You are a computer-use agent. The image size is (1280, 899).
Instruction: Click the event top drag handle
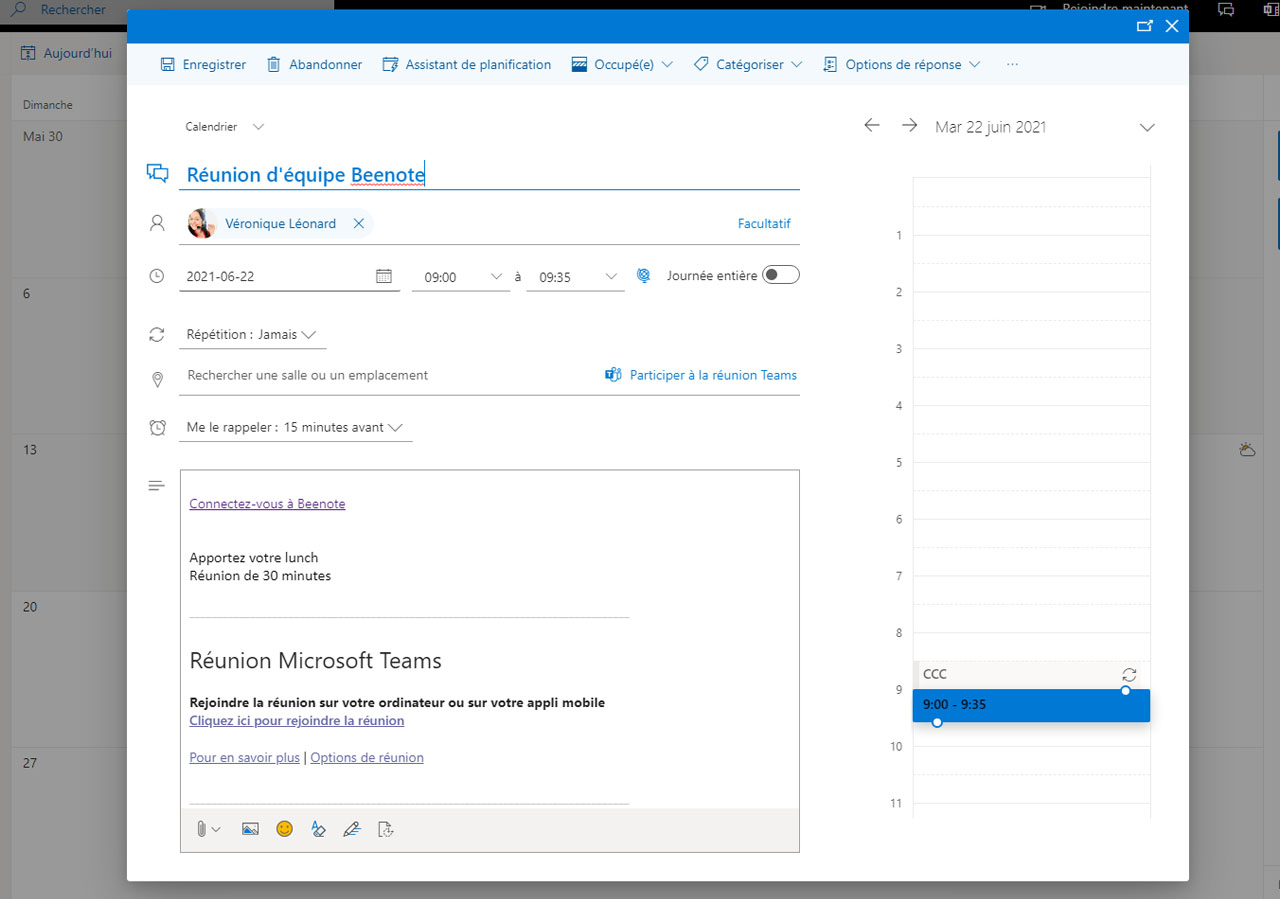click(x=1126, y=691)
